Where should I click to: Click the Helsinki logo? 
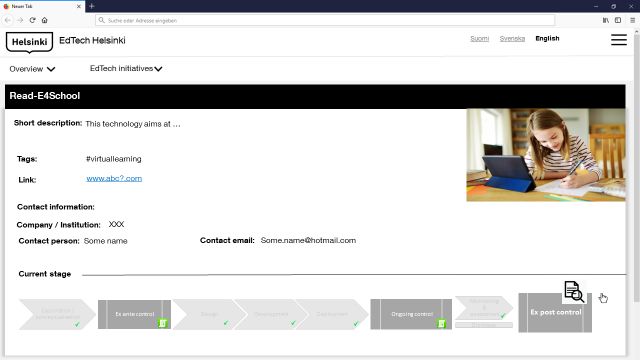tap(29, 42)
